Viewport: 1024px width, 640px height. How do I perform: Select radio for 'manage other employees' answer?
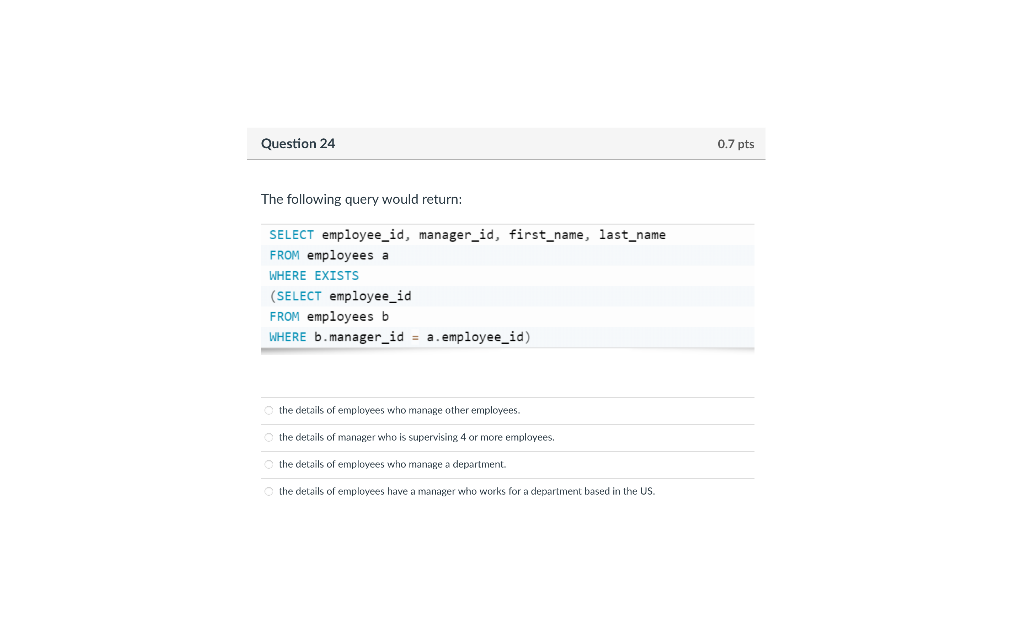coord(268,411)
